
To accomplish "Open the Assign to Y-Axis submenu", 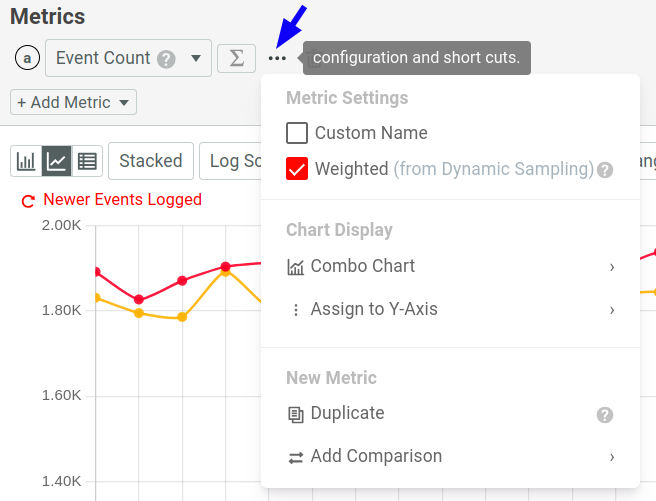I will (450, 309).
